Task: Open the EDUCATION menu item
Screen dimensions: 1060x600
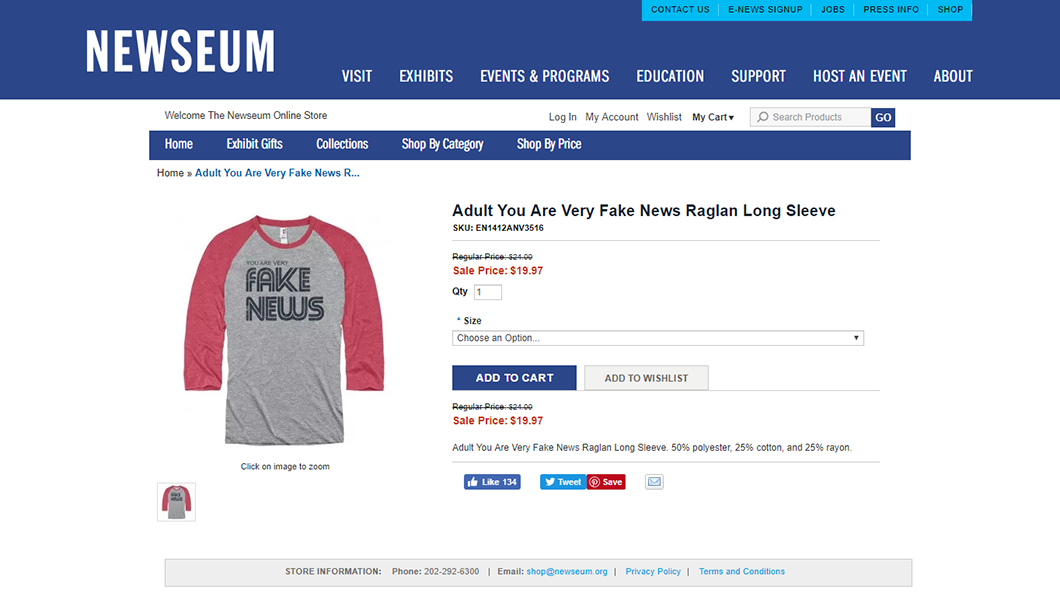Action: (670, 76)
